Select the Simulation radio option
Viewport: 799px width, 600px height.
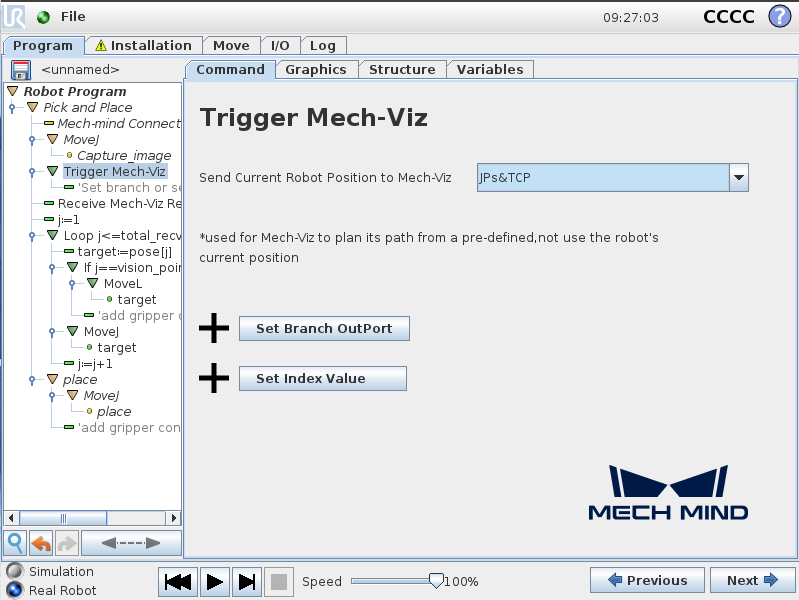(15, 571)
